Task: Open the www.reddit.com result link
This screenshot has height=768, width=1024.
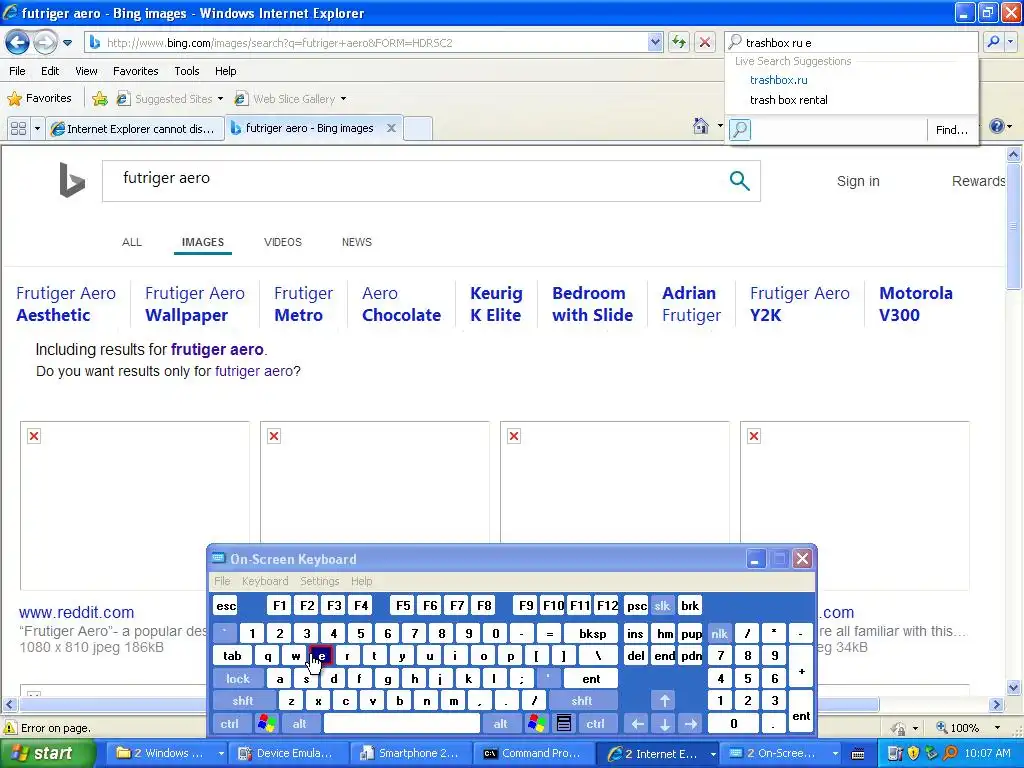Action: tap(76, 613)
